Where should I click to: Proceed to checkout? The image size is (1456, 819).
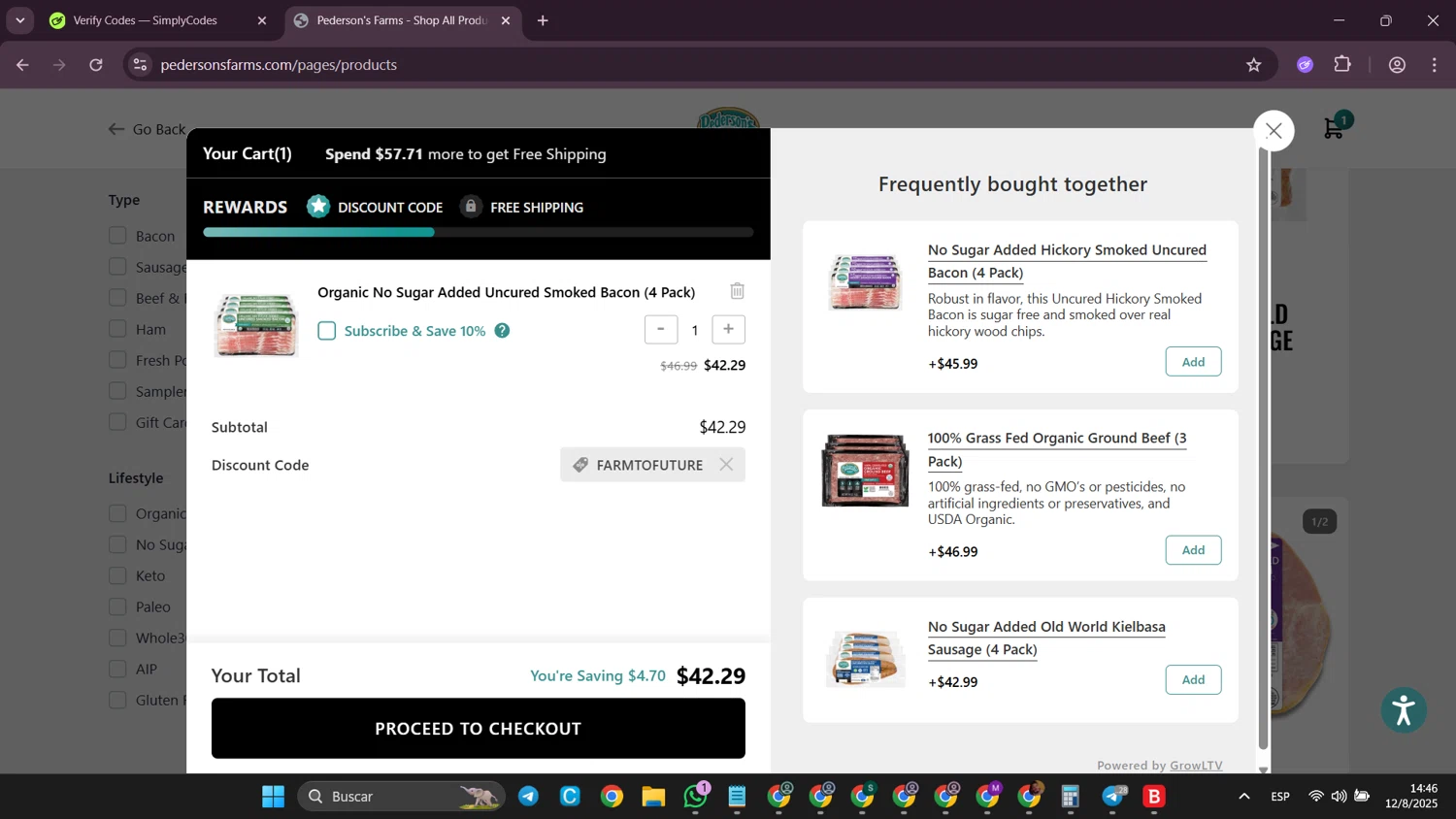tap(479, 729)
